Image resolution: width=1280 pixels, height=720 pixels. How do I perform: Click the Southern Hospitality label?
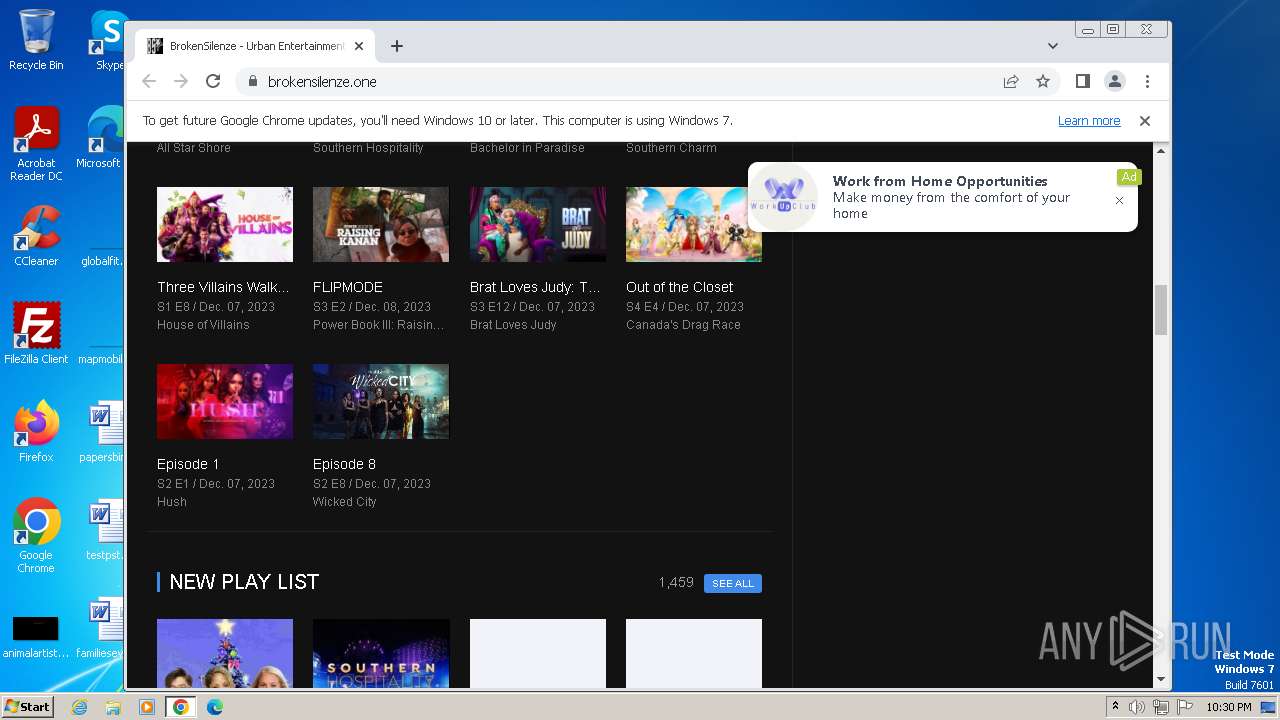click(368, 148)
